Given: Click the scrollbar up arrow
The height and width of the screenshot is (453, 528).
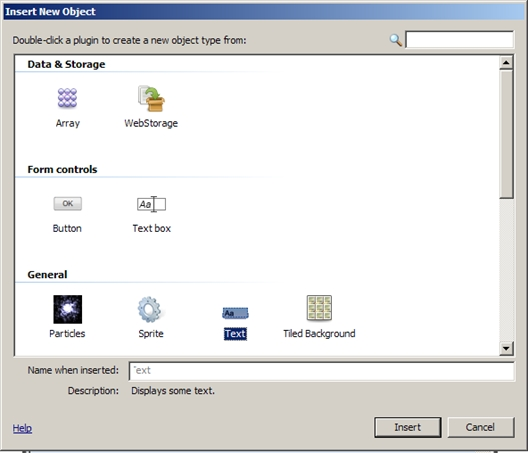Looking at the screenshot, I should click(506, 63).
